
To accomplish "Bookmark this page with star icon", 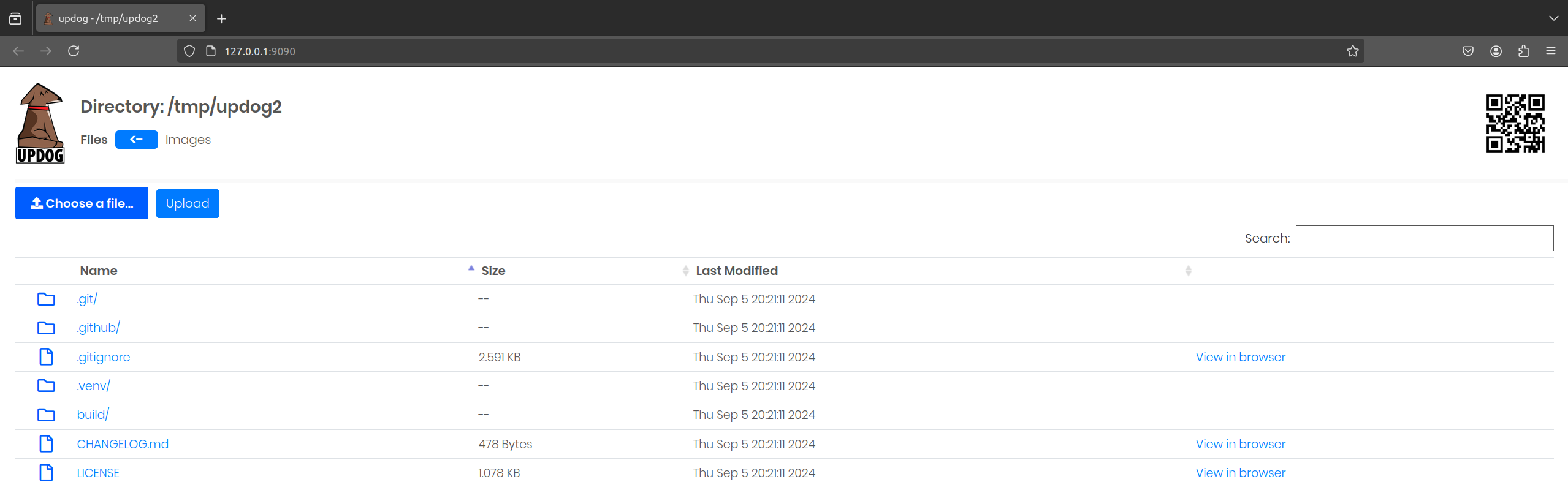I will [x=1353, y=51].
